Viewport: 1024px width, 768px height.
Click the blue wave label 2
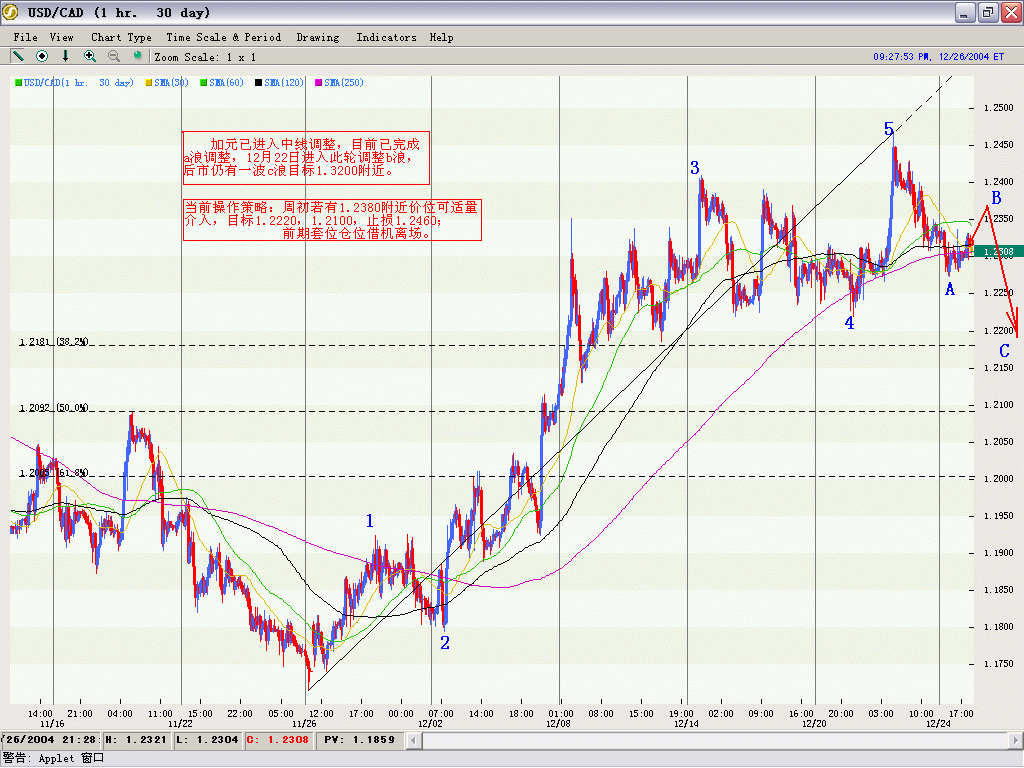[x=445, y=643]
